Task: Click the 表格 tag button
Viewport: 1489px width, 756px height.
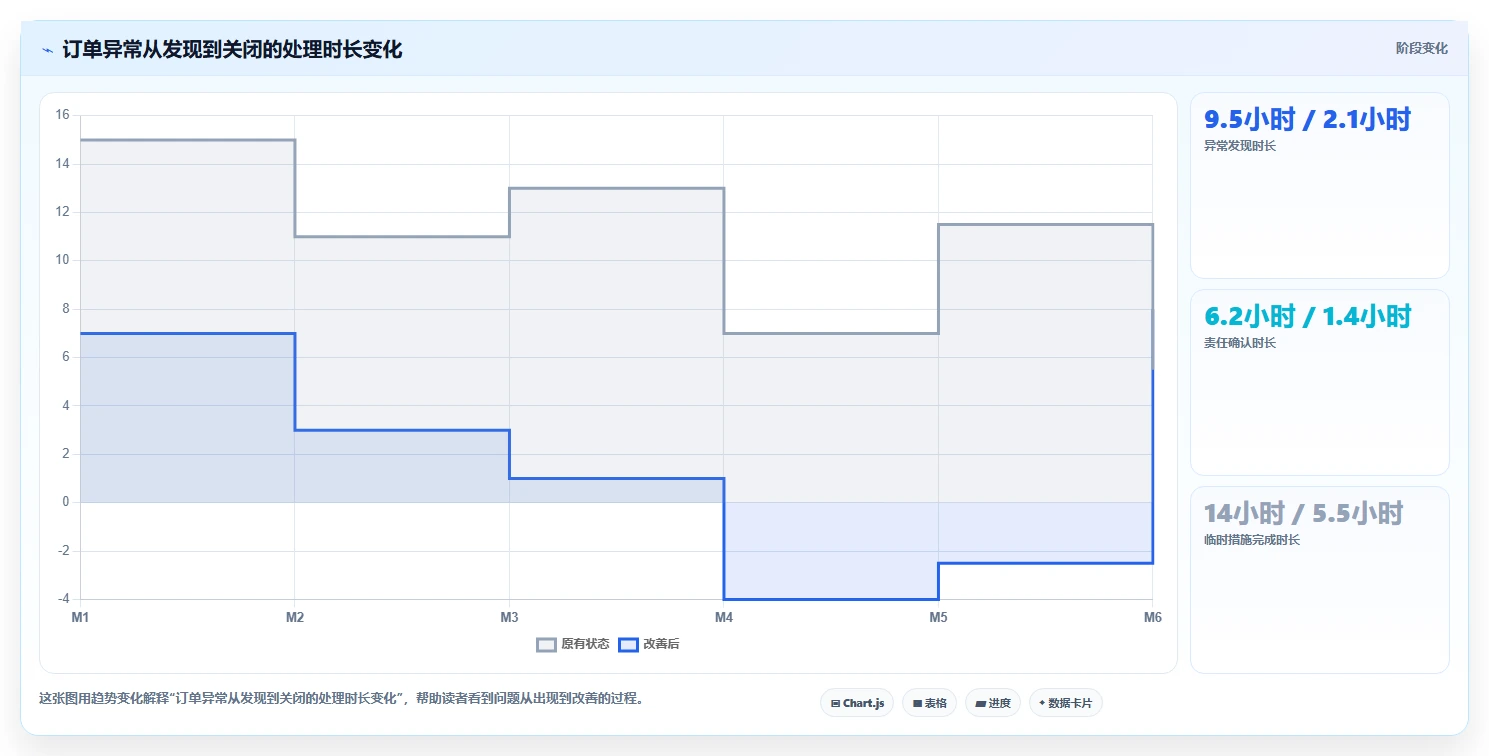Action: click(x=930, y=703)
